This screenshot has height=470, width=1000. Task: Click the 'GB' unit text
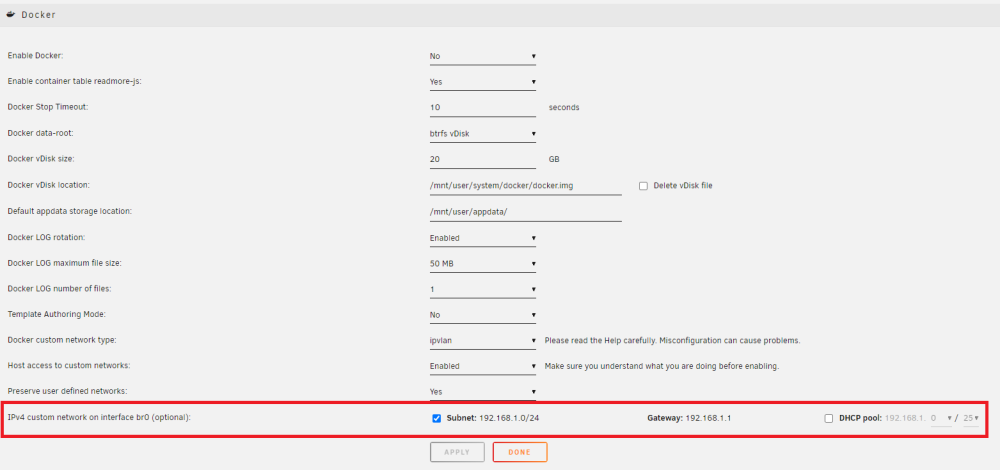[x=554, y=159]
